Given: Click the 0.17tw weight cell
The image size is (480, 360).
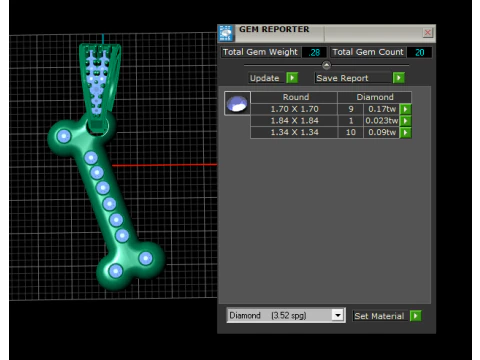Looking at the screenshot, I should click(x=382, y=109).
